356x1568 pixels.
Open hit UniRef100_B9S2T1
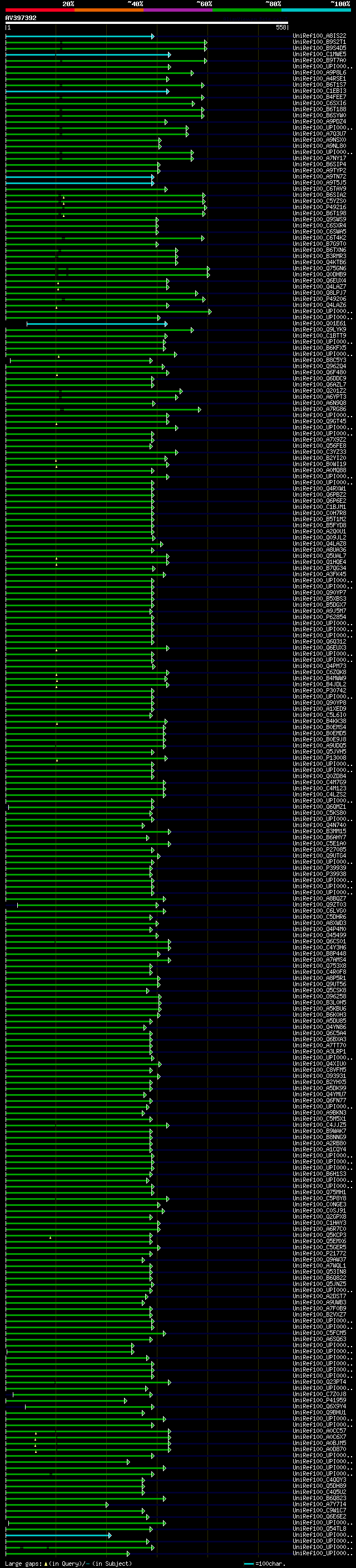(x=319, y=42)
